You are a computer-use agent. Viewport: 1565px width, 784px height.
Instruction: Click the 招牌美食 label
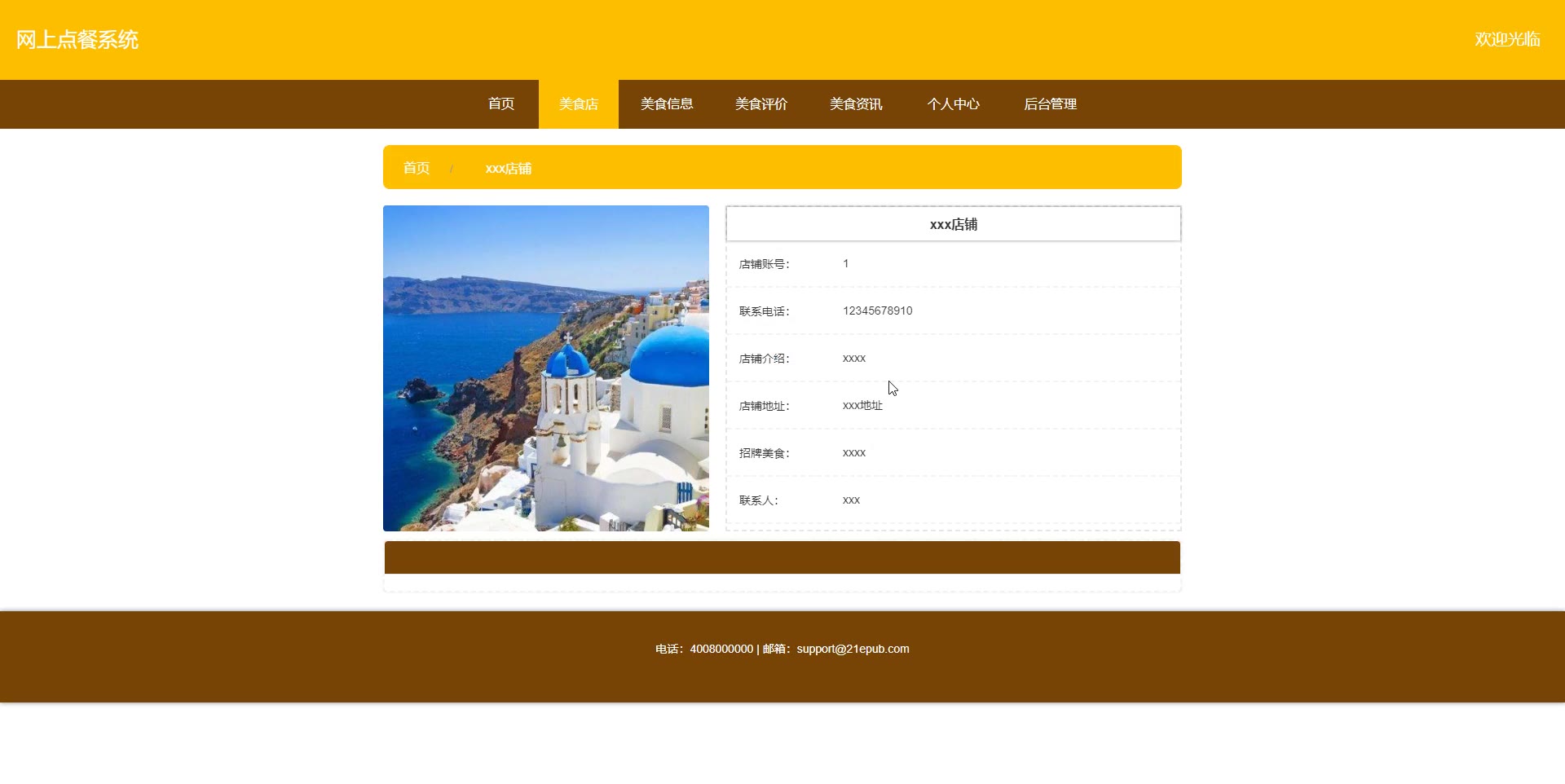pyautogui.click(x=764, y=453)
